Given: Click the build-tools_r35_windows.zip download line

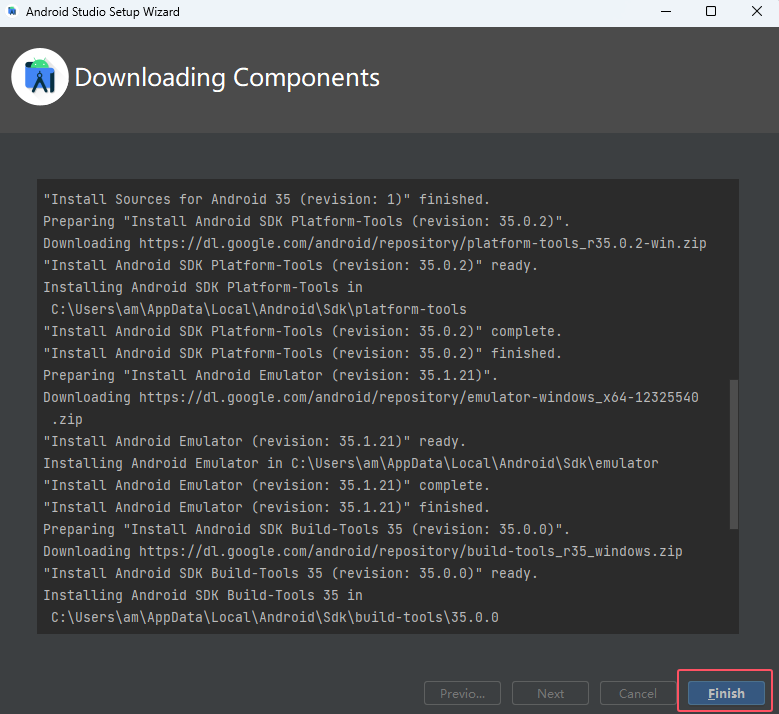Looking at the screenshot, I should 363,552.
